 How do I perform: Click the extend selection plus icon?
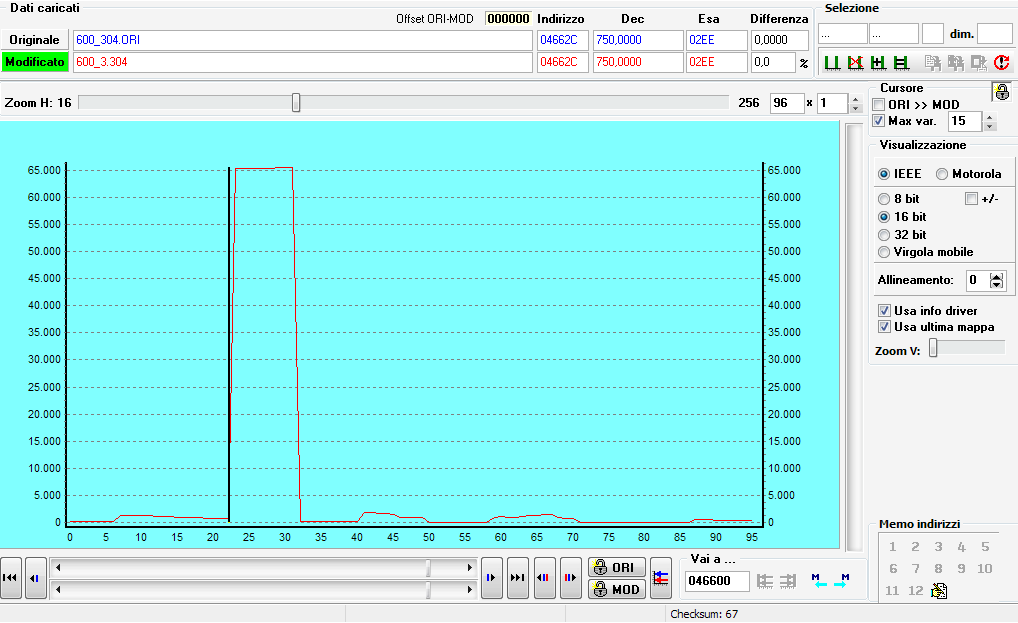click(878, 62)
